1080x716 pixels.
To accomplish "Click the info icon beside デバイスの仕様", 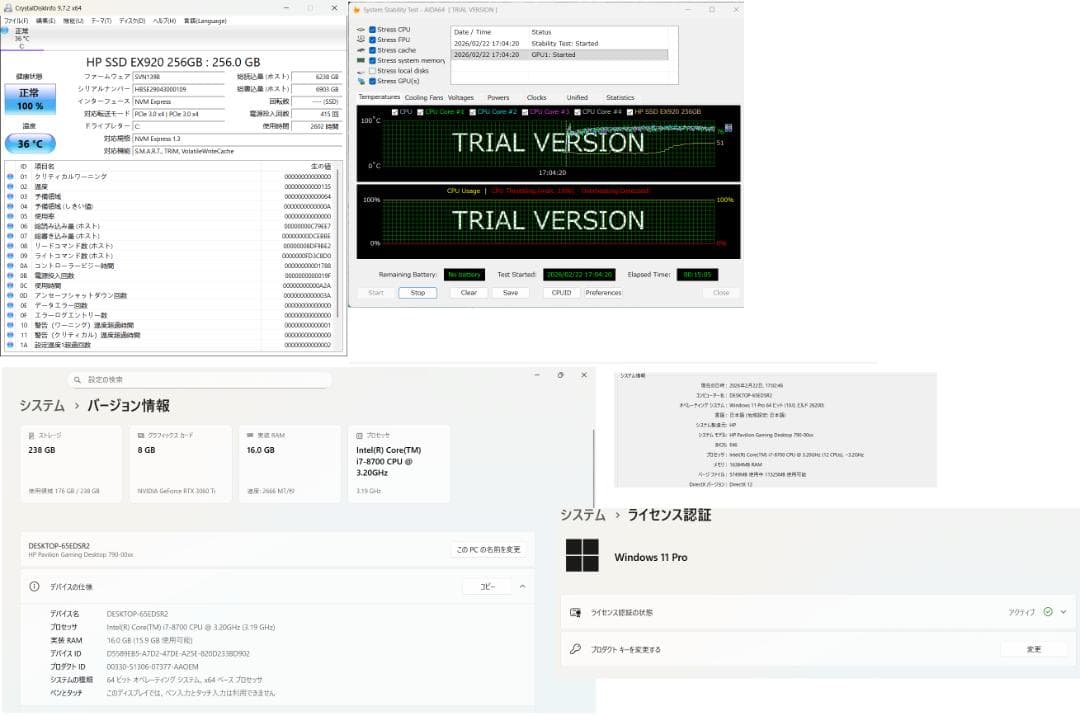I will [34, 587].
